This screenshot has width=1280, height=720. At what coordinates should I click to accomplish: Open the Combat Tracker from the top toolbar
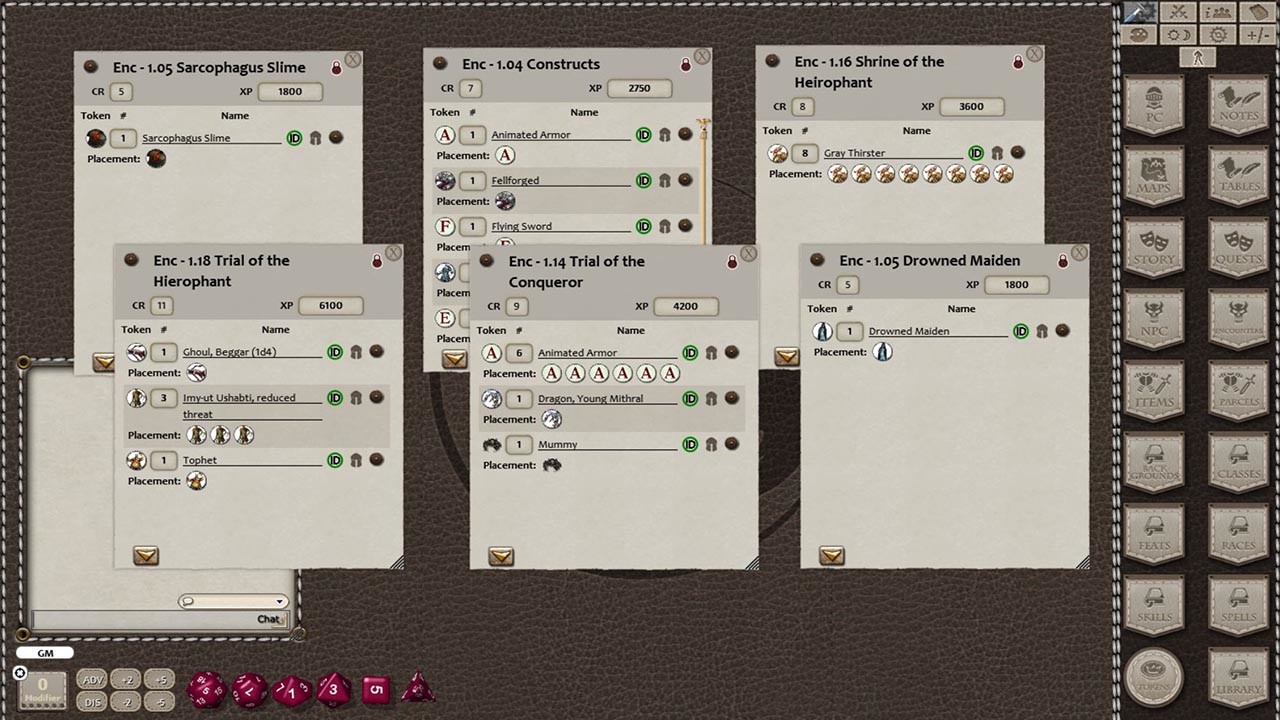(x=1177, y=12)
